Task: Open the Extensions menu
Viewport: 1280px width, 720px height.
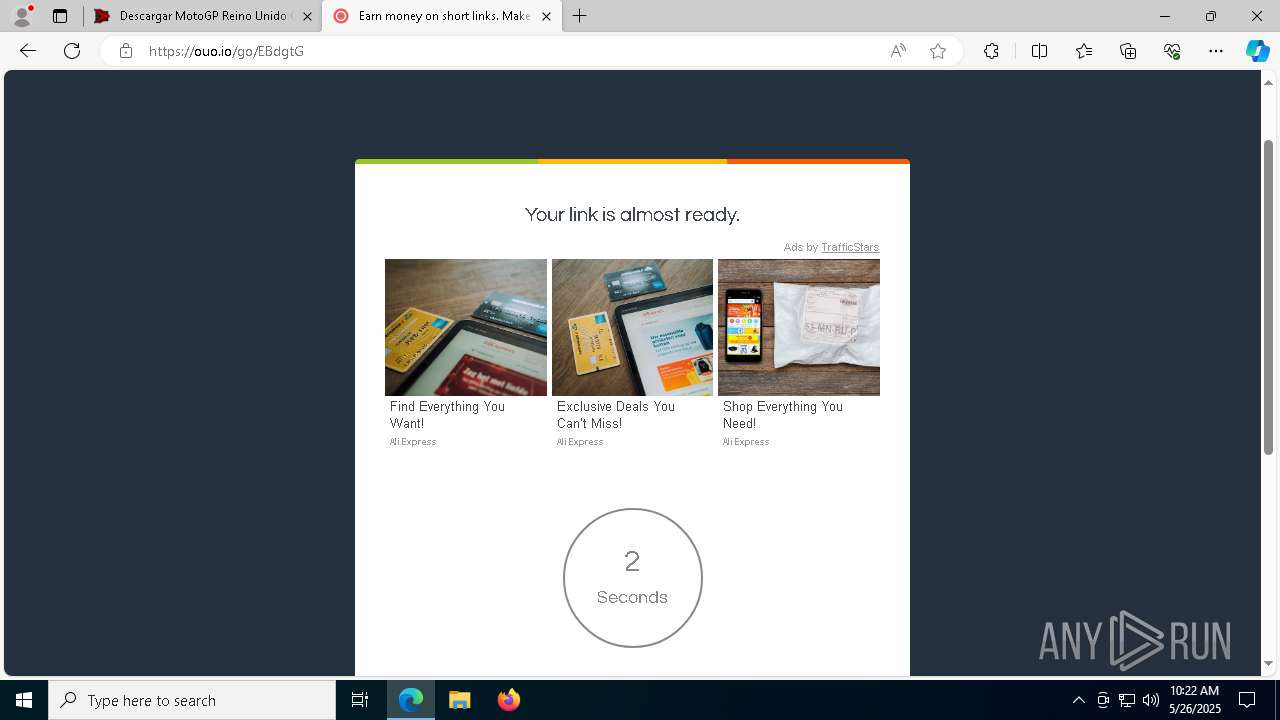Action: click(991, 51)
